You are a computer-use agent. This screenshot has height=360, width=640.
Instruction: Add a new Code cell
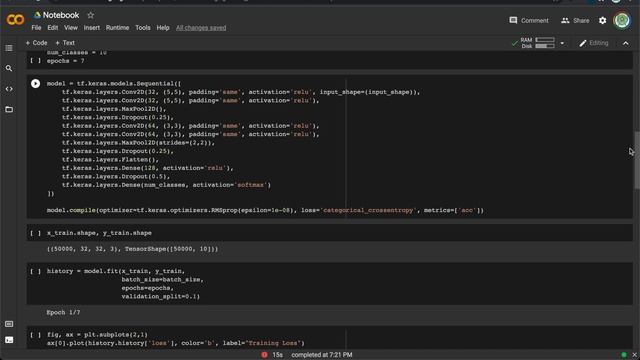point(36,43)
